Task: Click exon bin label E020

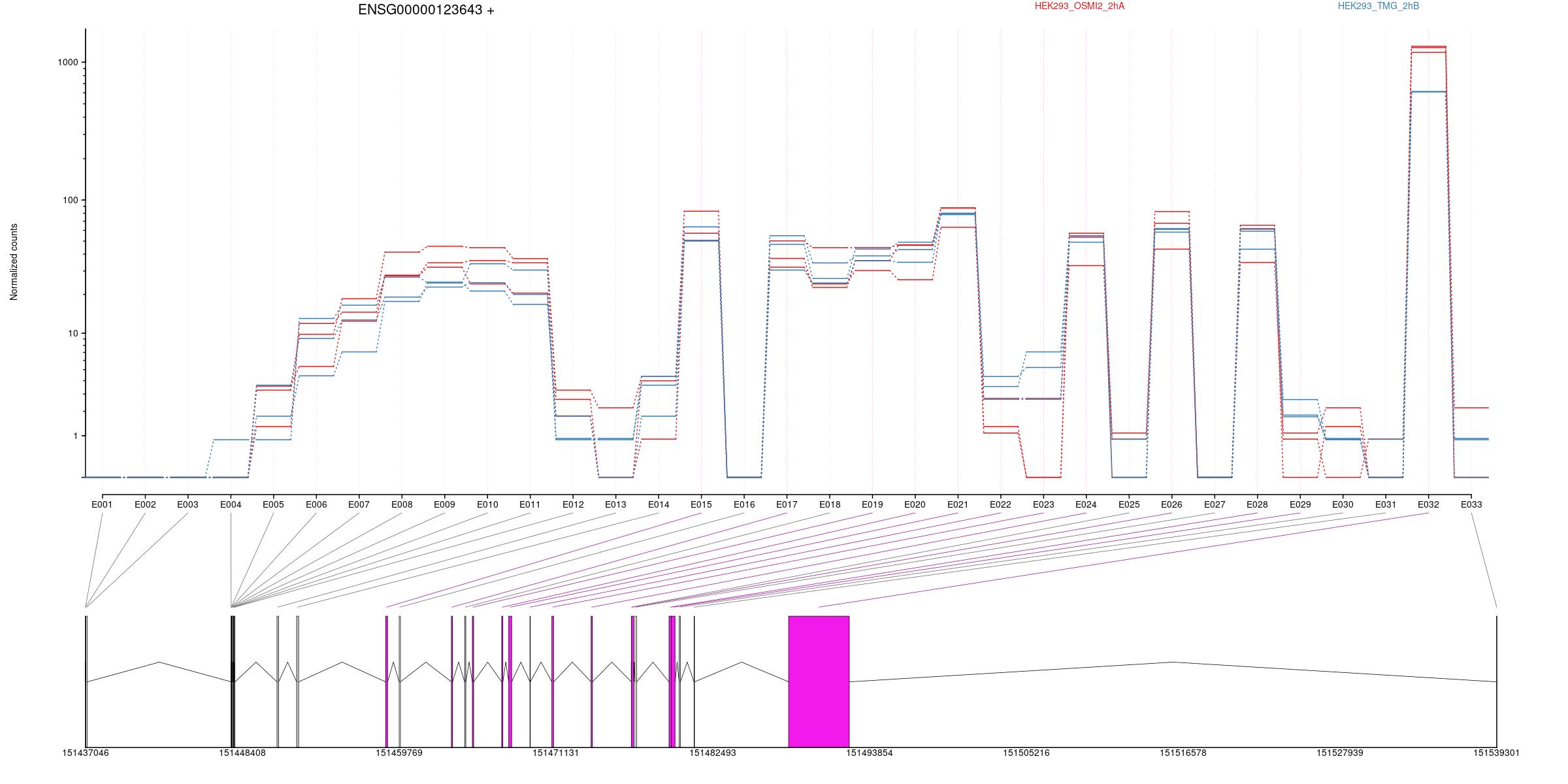Action: click(915, 504)
